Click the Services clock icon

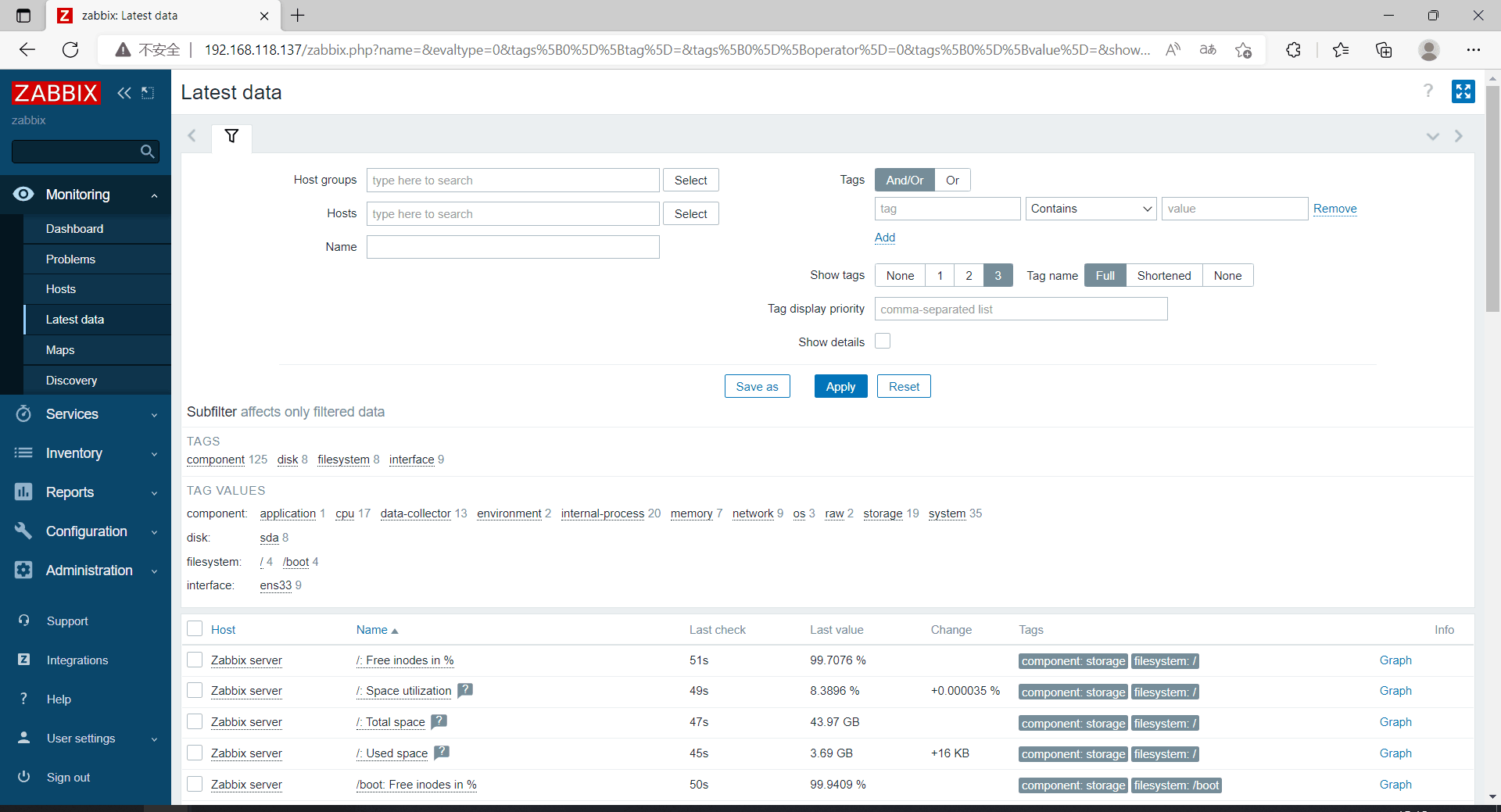(x=23, y=413)
